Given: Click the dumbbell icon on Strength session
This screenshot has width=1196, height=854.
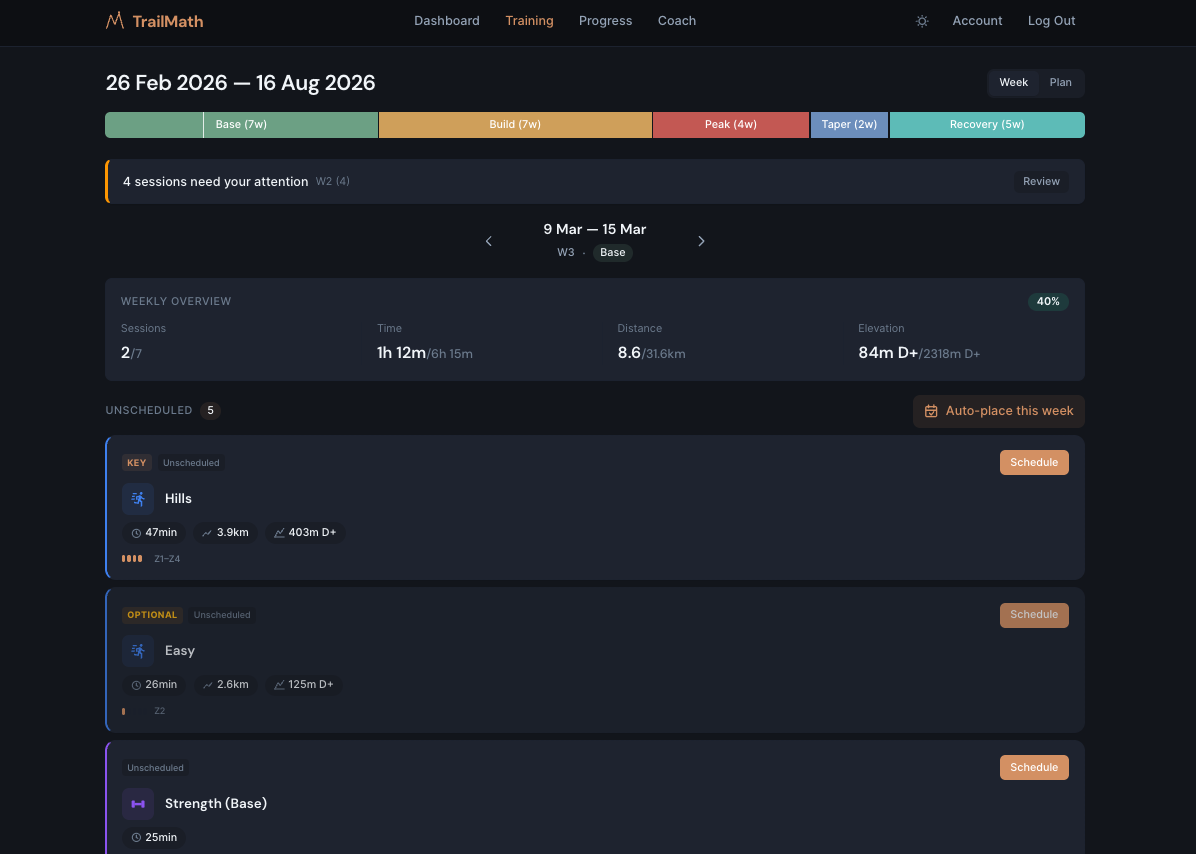Looking at the screenshot, I should [x=138, y=804].
